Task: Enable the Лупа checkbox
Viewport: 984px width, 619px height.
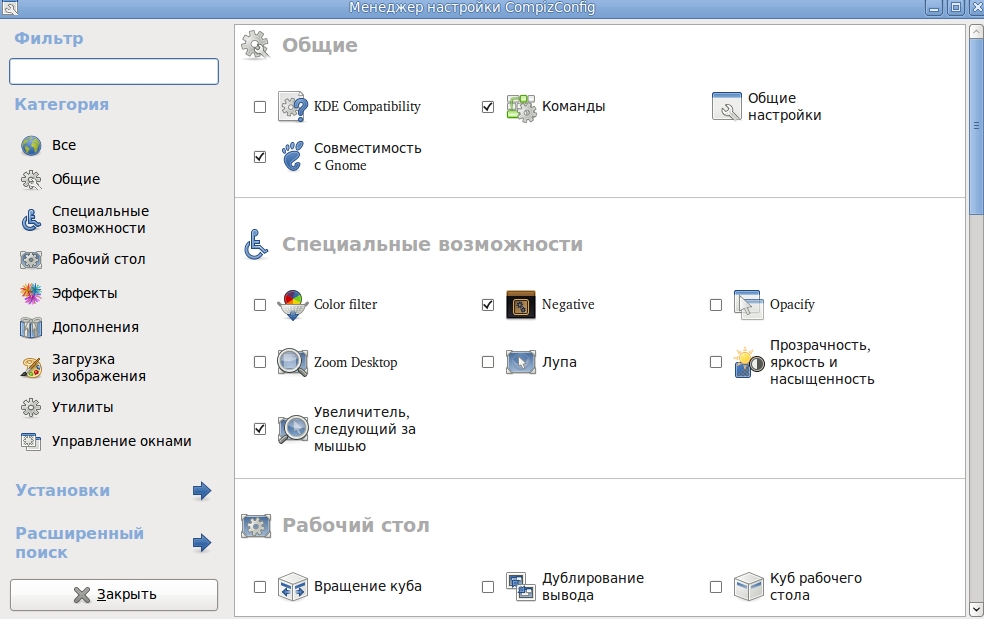Action: [x=488, y=362]
